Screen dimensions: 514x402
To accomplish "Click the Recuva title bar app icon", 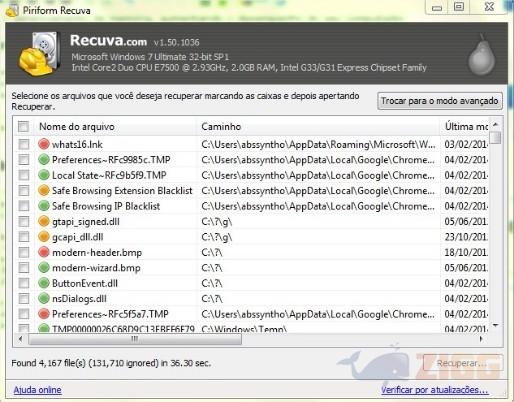I will tap(12, 11).
